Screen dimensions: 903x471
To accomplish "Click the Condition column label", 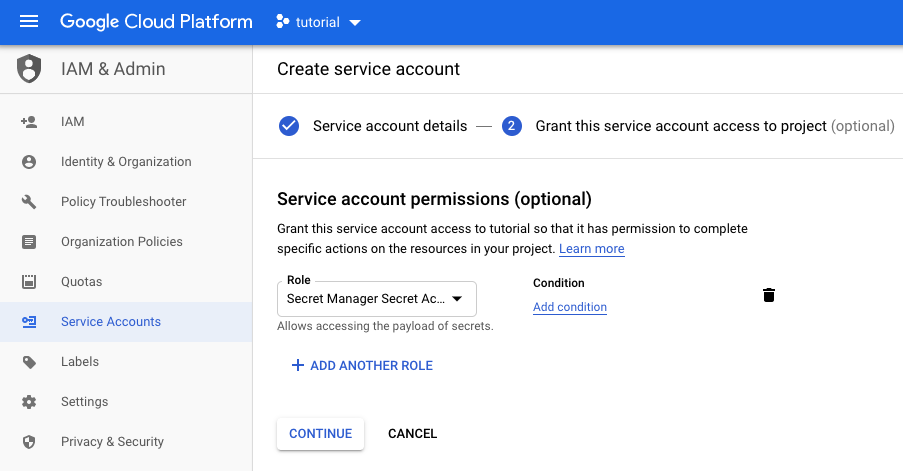I will [559, 283].
